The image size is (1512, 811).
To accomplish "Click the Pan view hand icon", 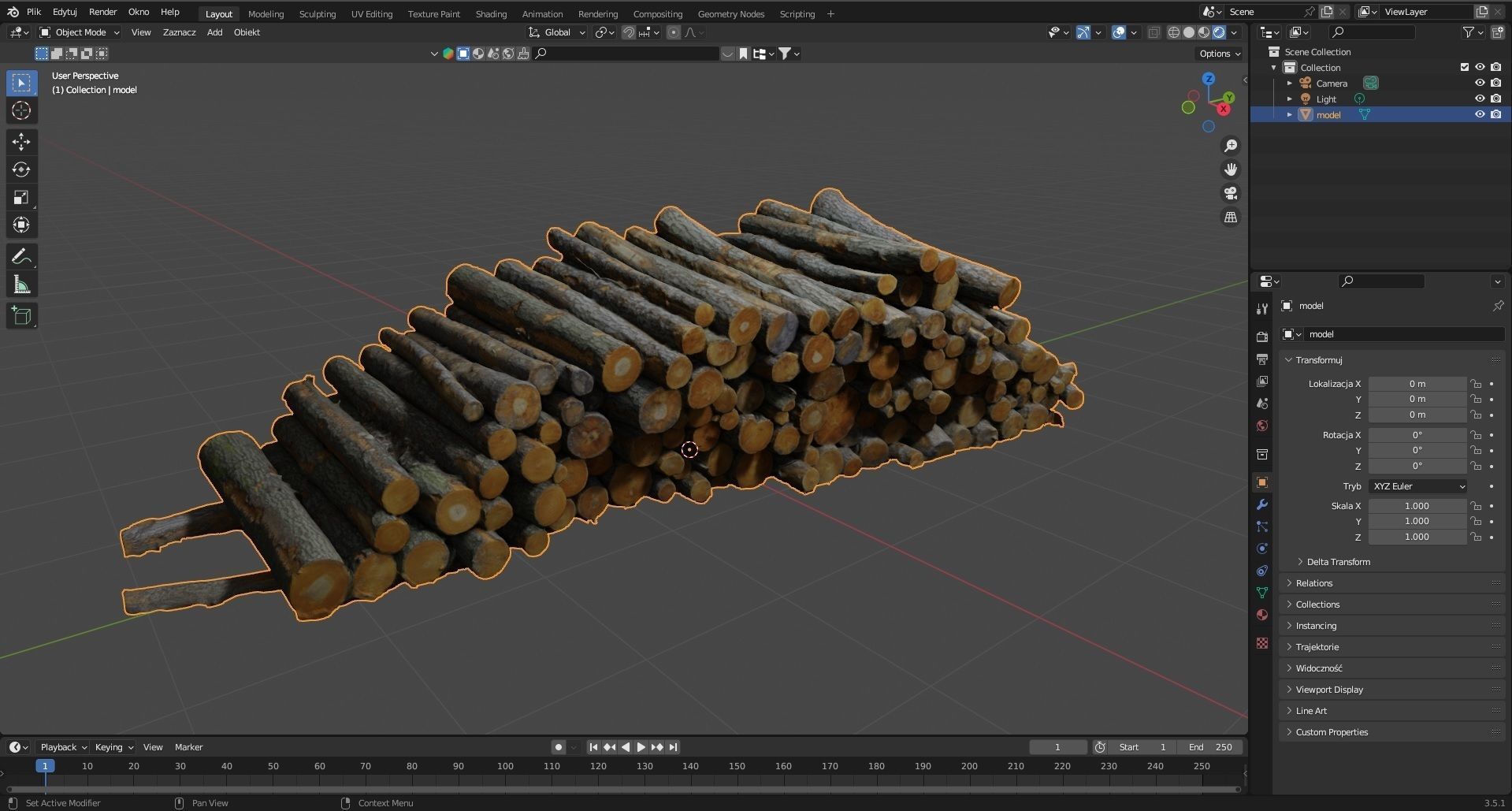I will point(1230,169).
